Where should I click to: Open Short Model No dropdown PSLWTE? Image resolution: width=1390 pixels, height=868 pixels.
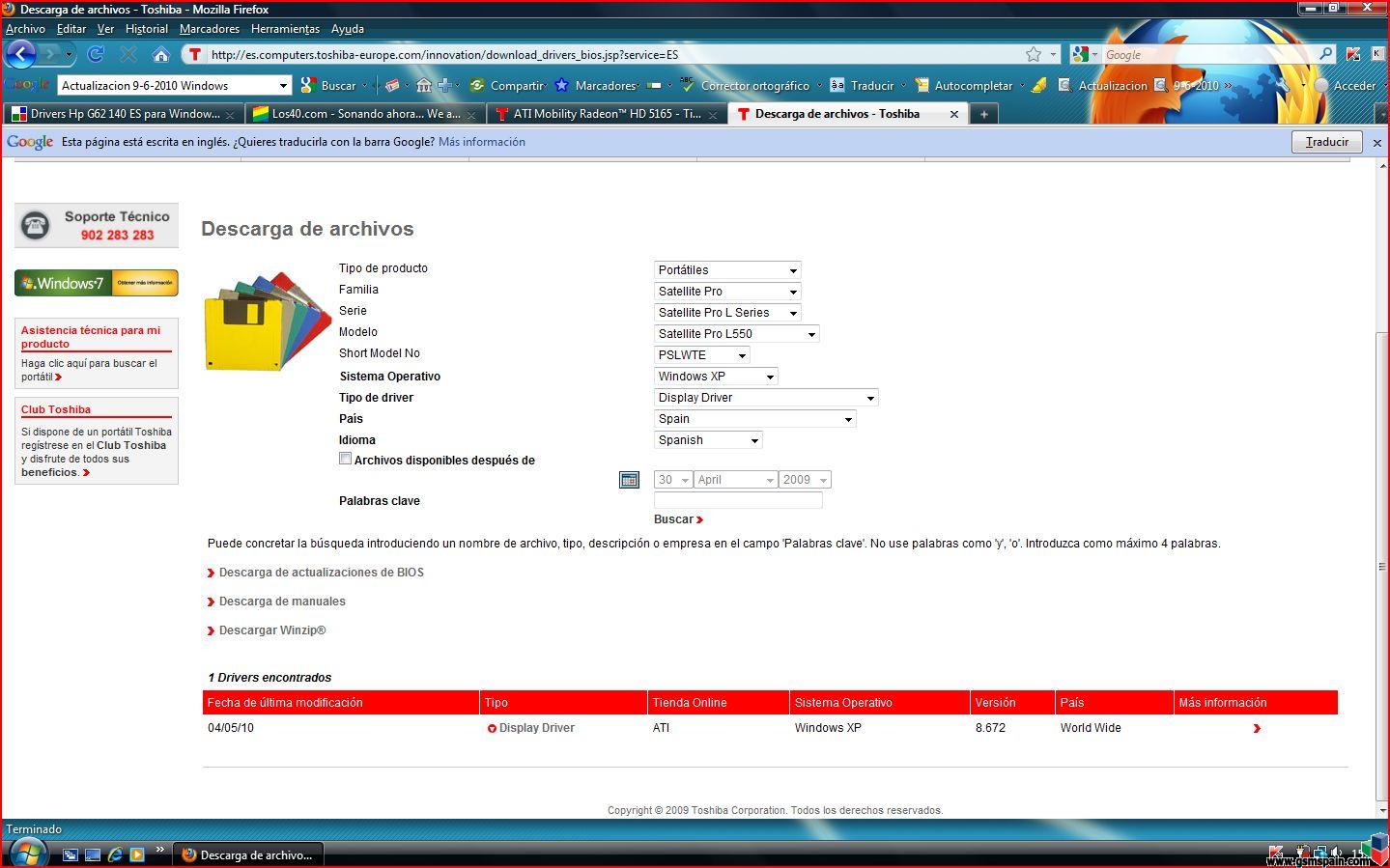(702, 355)
